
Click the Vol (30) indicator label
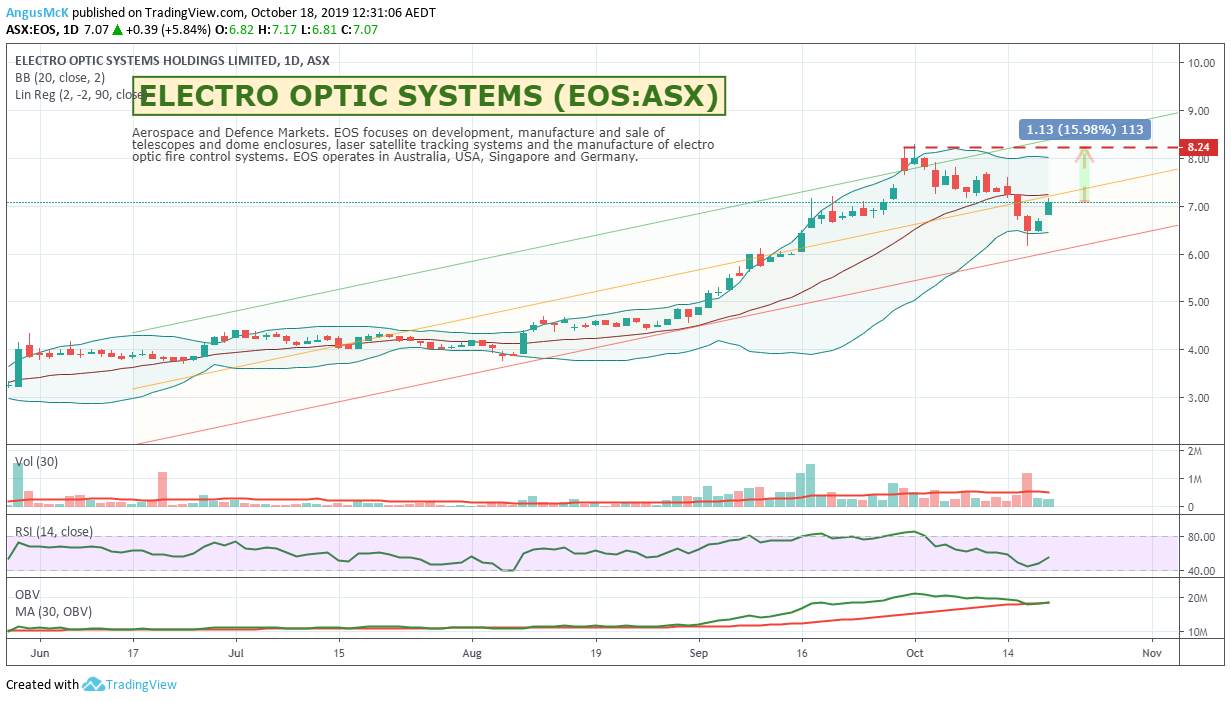pyautogui.click(x=36, y=464)
